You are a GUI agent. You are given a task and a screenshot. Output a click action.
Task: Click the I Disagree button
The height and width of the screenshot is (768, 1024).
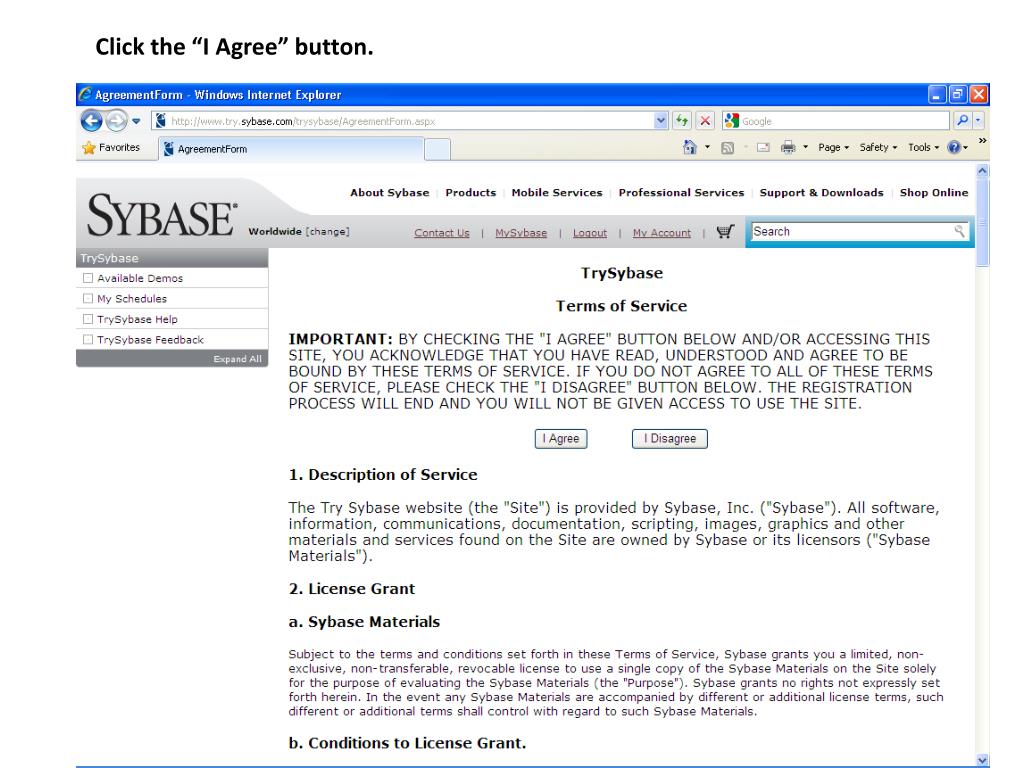pyautogui.click(x=669, y=439)
